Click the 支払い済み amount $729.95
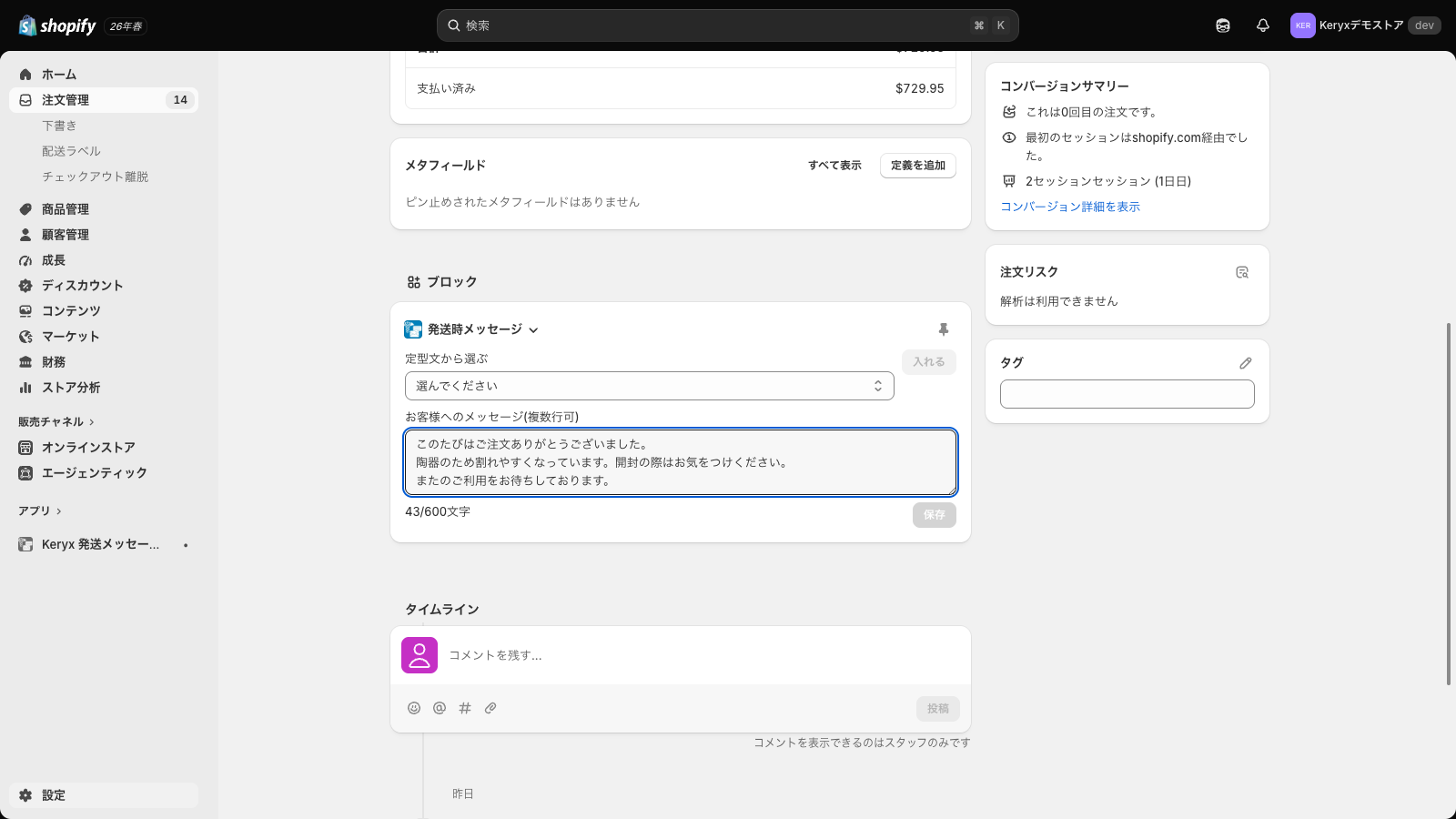 [920, 88]
